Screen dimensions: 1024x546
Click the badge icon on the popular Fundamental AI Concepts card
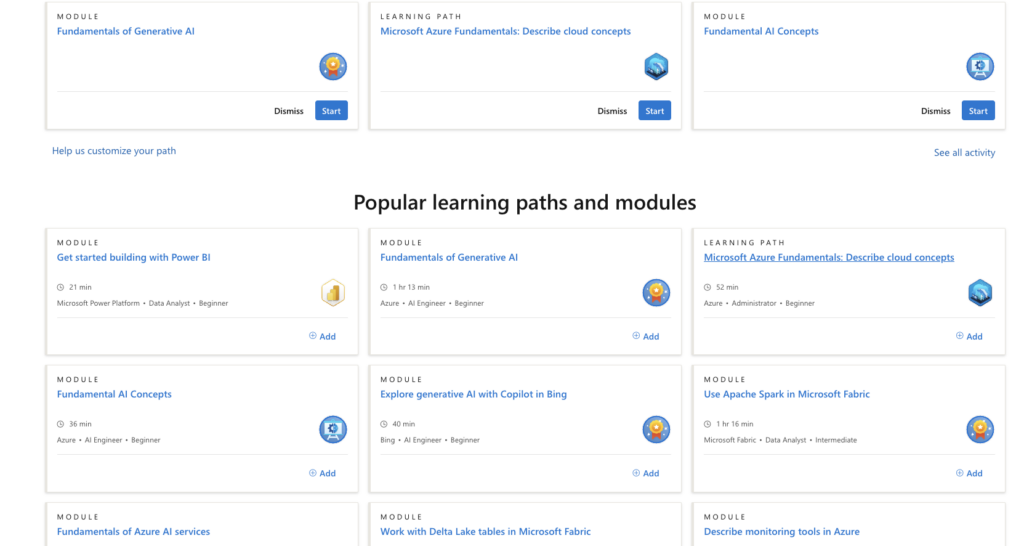tap(333, 430)
